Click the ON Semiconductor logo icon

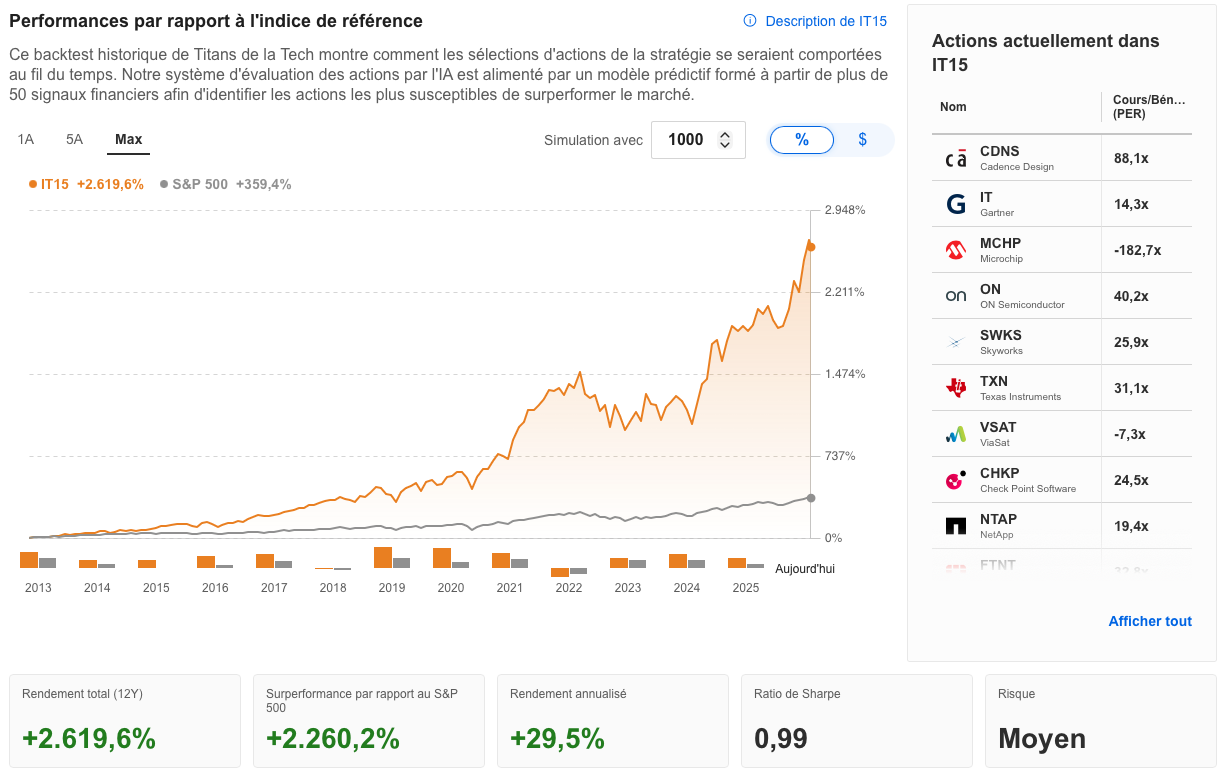coord(956,297)
